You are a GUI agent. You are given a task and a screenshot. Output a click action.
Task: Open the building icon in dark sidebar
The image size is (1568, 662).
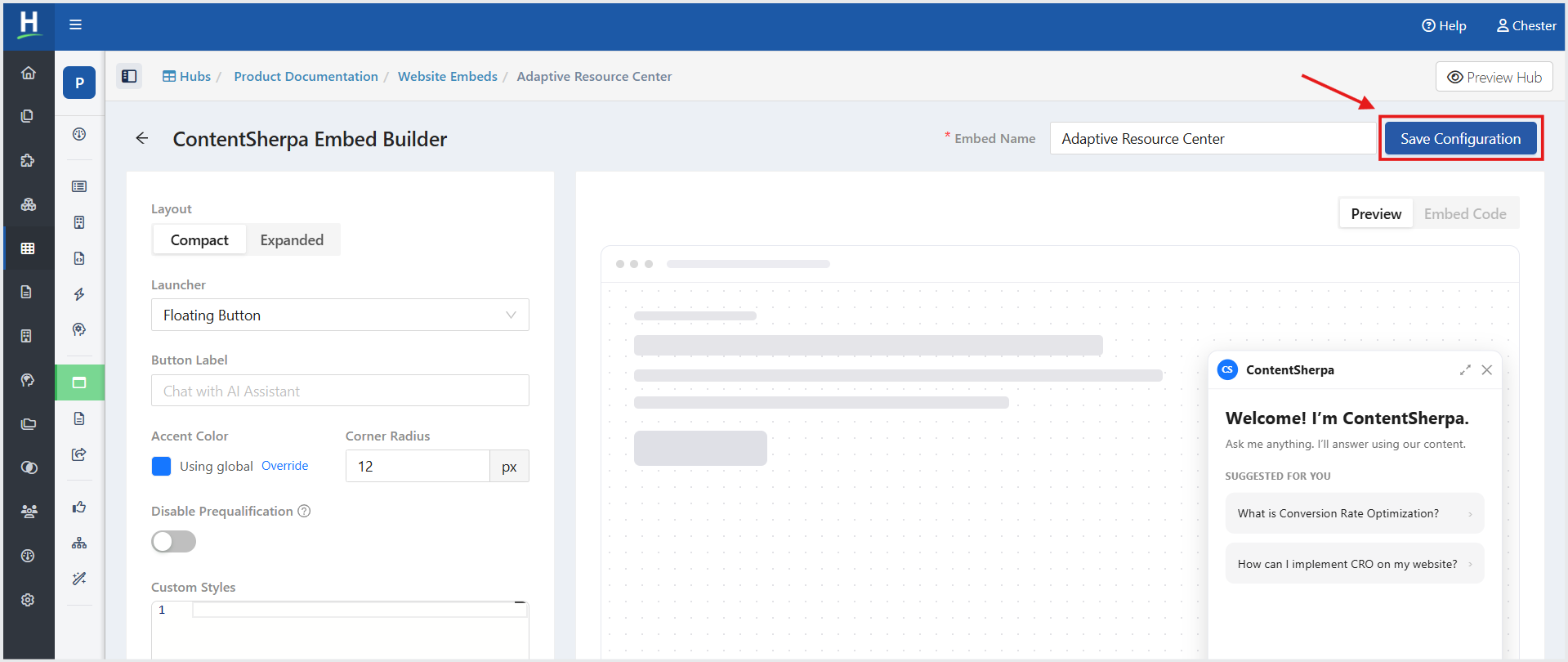(28, 336)
